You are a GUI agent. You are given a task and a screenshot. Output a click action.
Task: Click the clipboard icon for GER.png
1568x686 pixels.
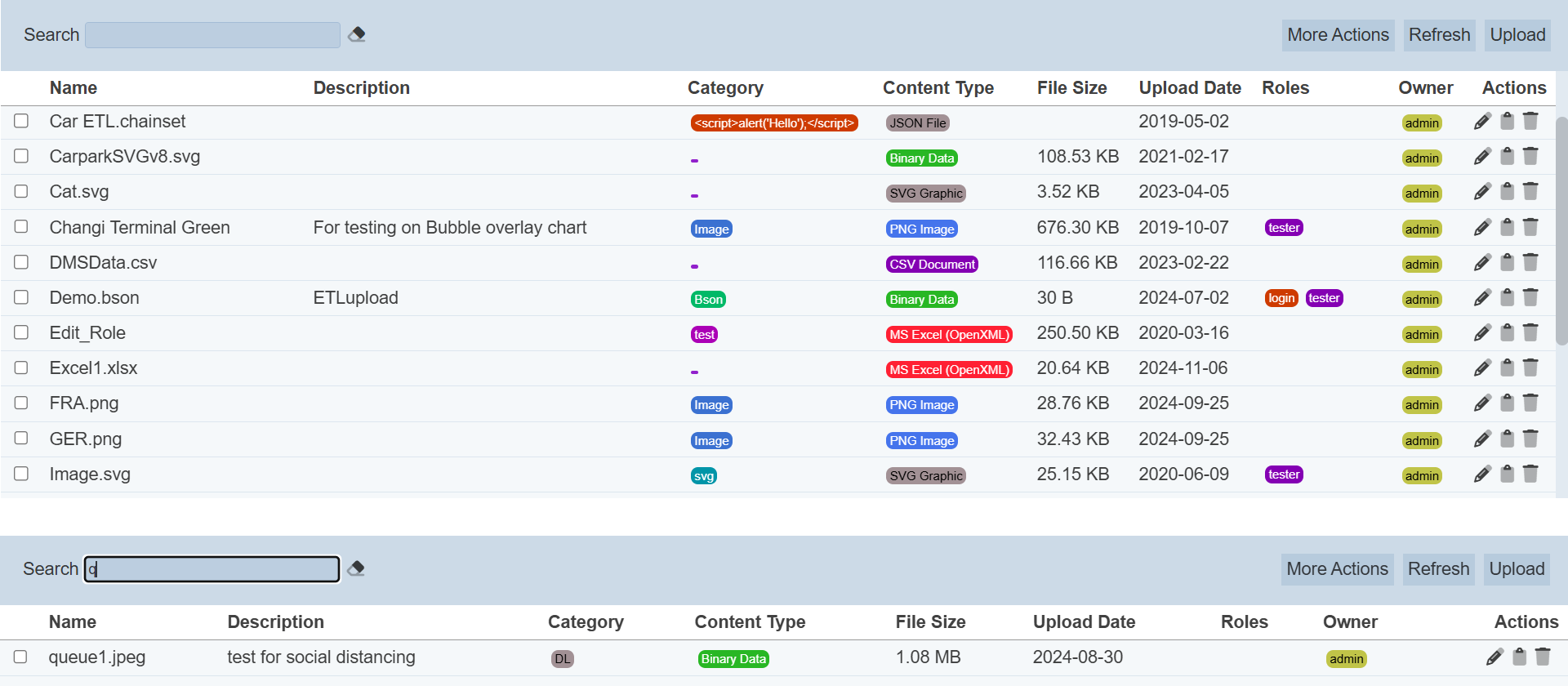(1507, 439)
